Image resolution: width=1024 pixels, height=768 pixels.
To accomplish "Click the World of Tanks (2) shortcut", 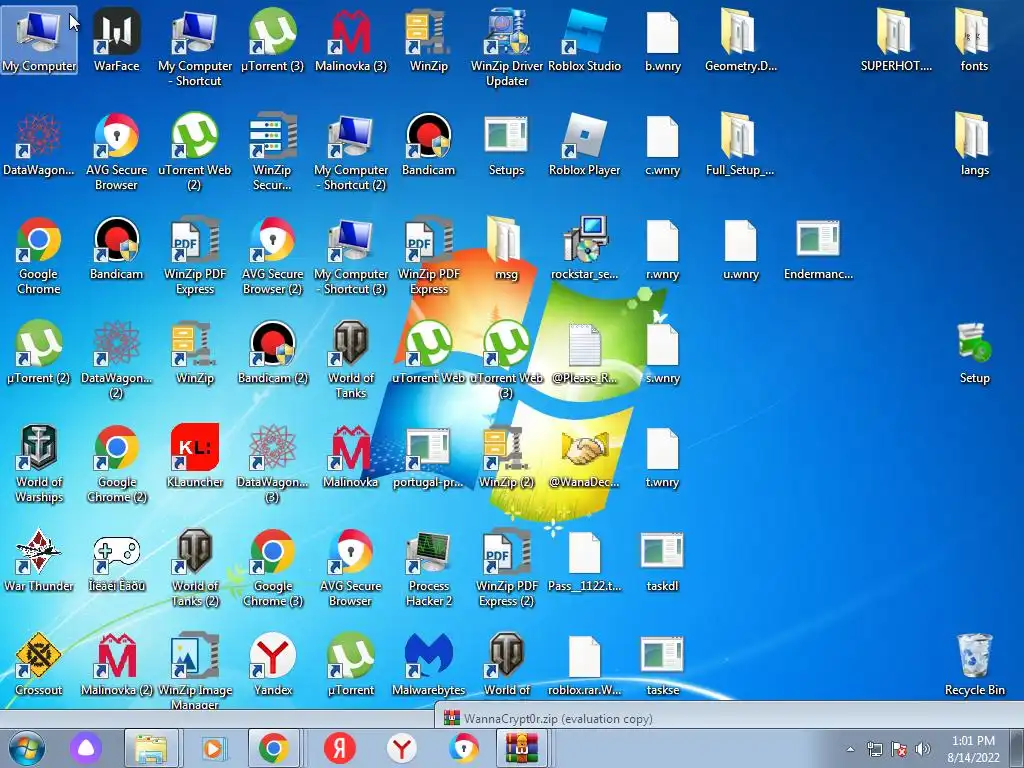I will pos(195,568).
